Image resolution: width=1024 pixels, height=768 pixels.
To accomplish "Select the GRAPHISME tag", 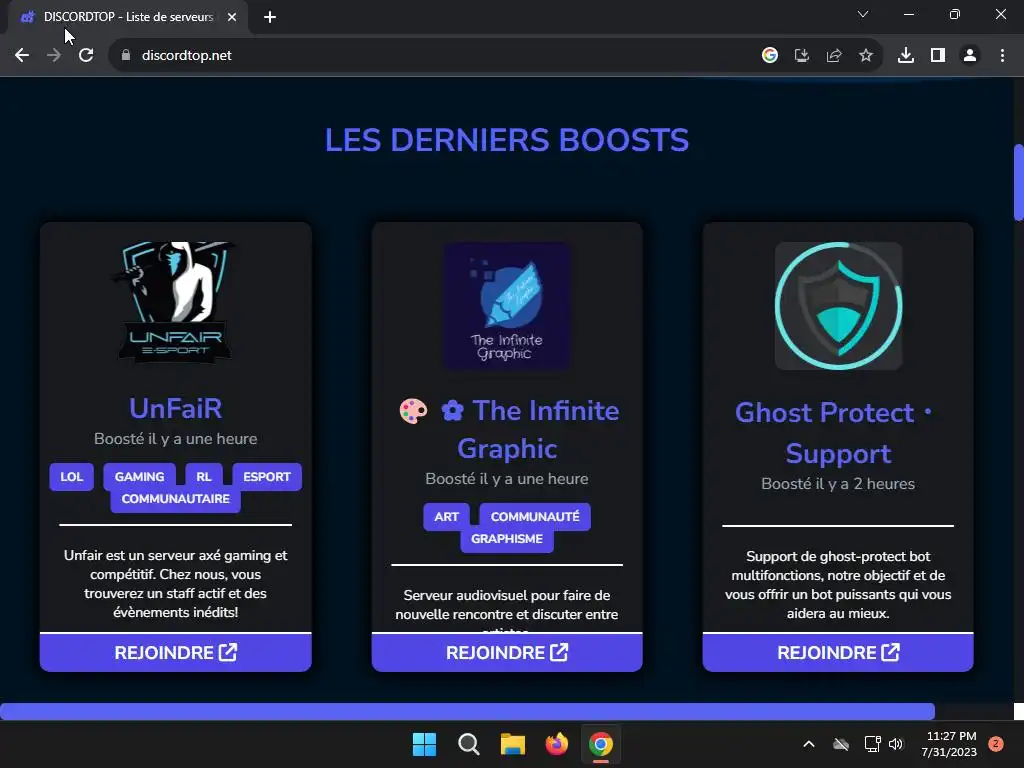I will coord(507,539).
